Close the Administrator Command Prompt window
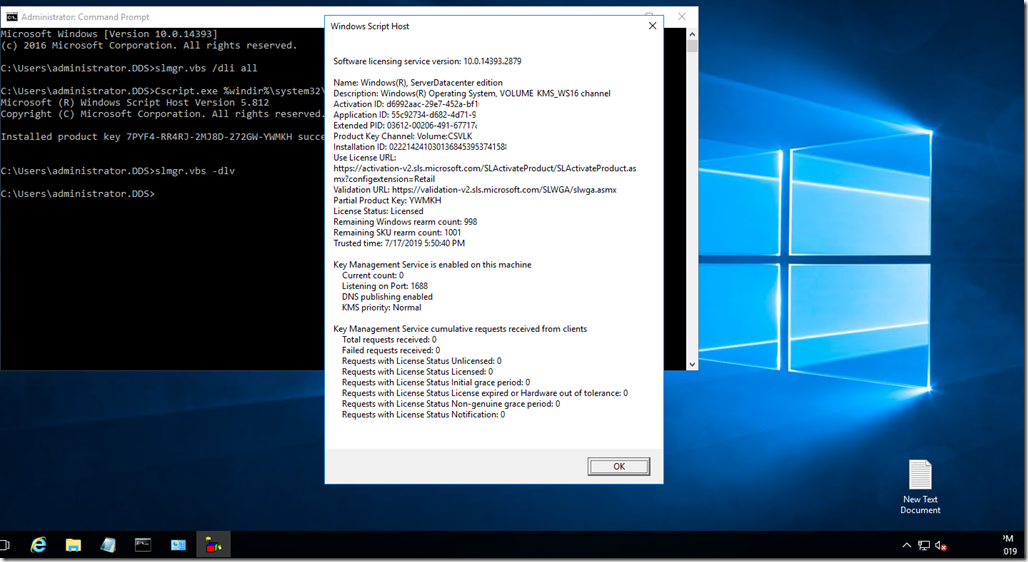The width and height of the screenshot is (1028, 562). 683,16
